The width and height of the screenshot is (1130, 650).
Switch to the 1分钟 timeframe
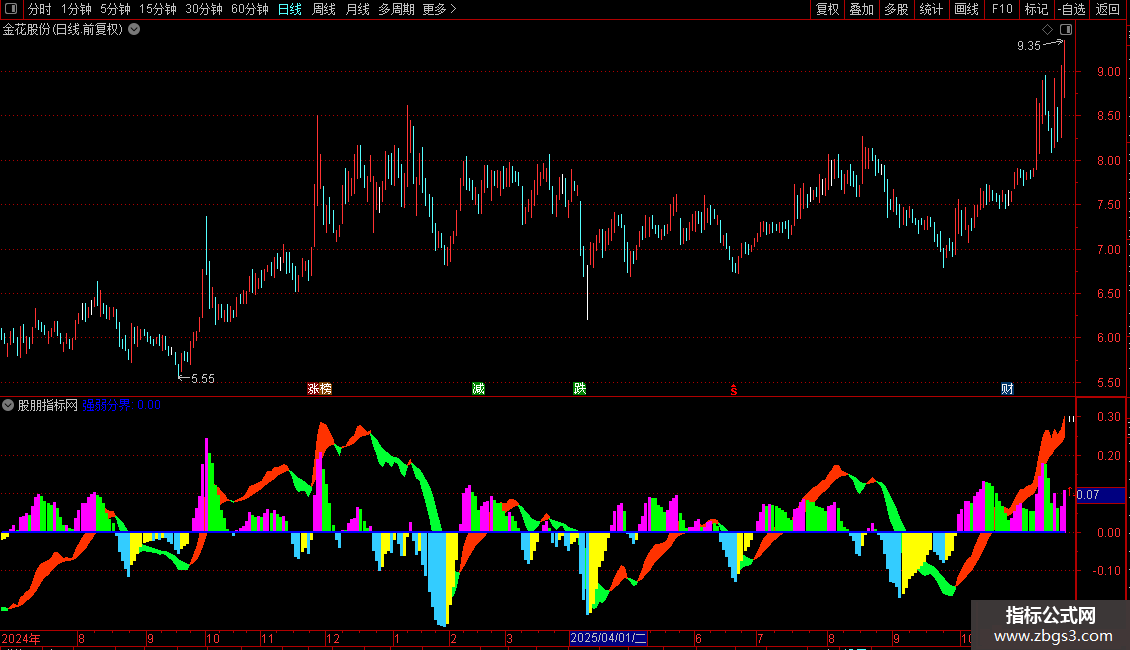click(x=76, y=9)
